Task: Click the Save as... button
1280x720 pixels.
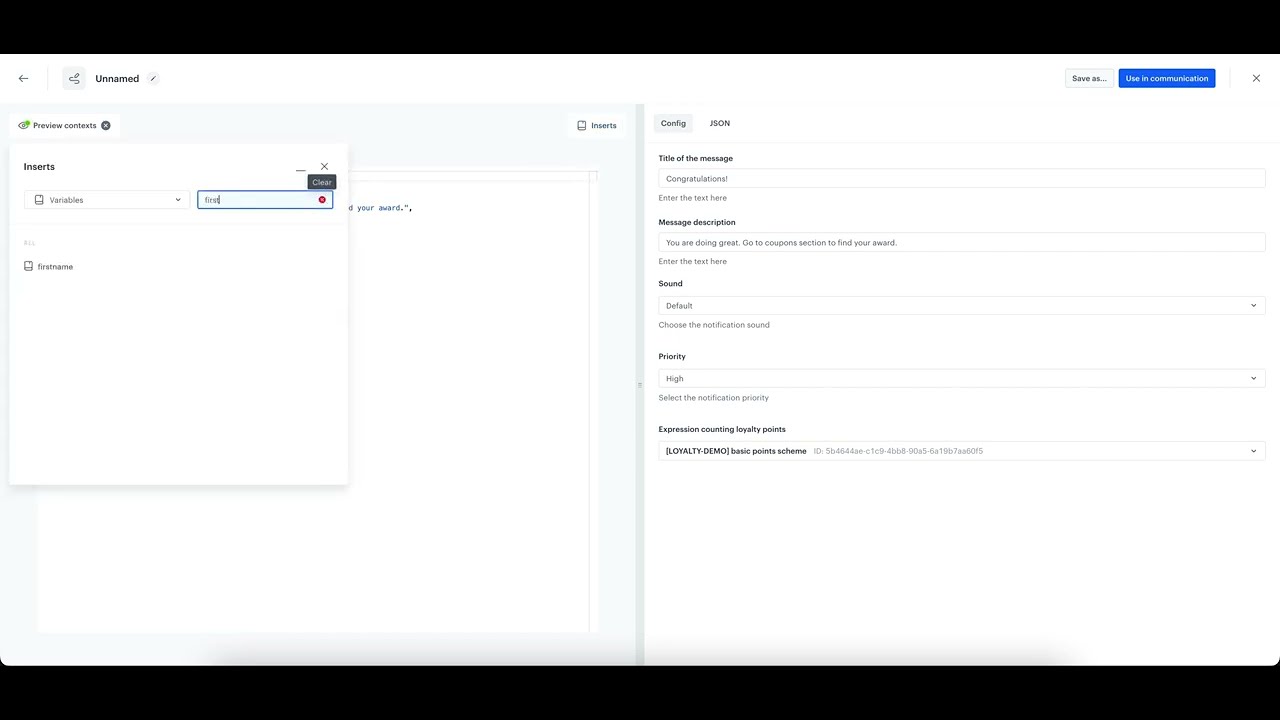Action: coord(1089,78)
